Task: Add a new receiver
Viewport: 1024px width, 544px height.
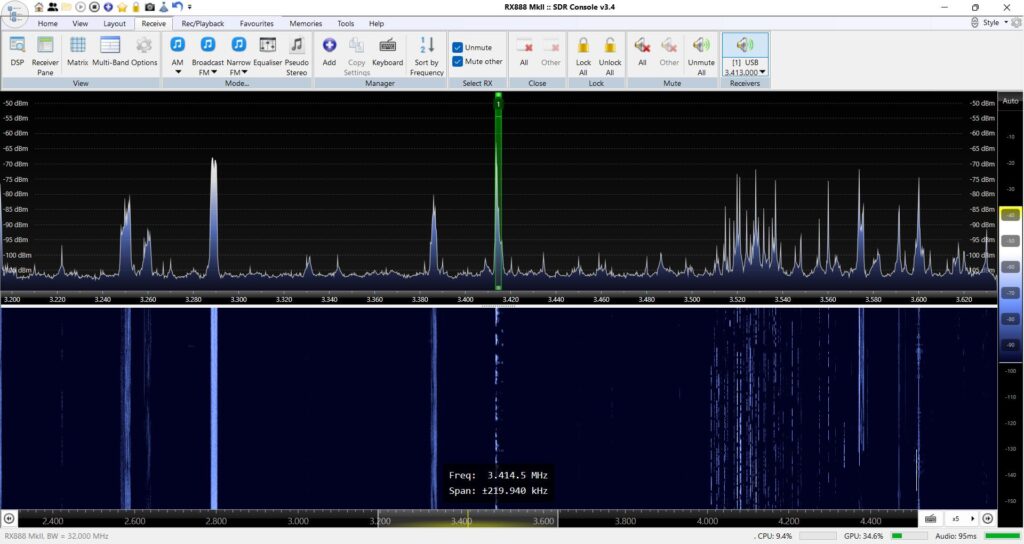Action: pos(329,52)
